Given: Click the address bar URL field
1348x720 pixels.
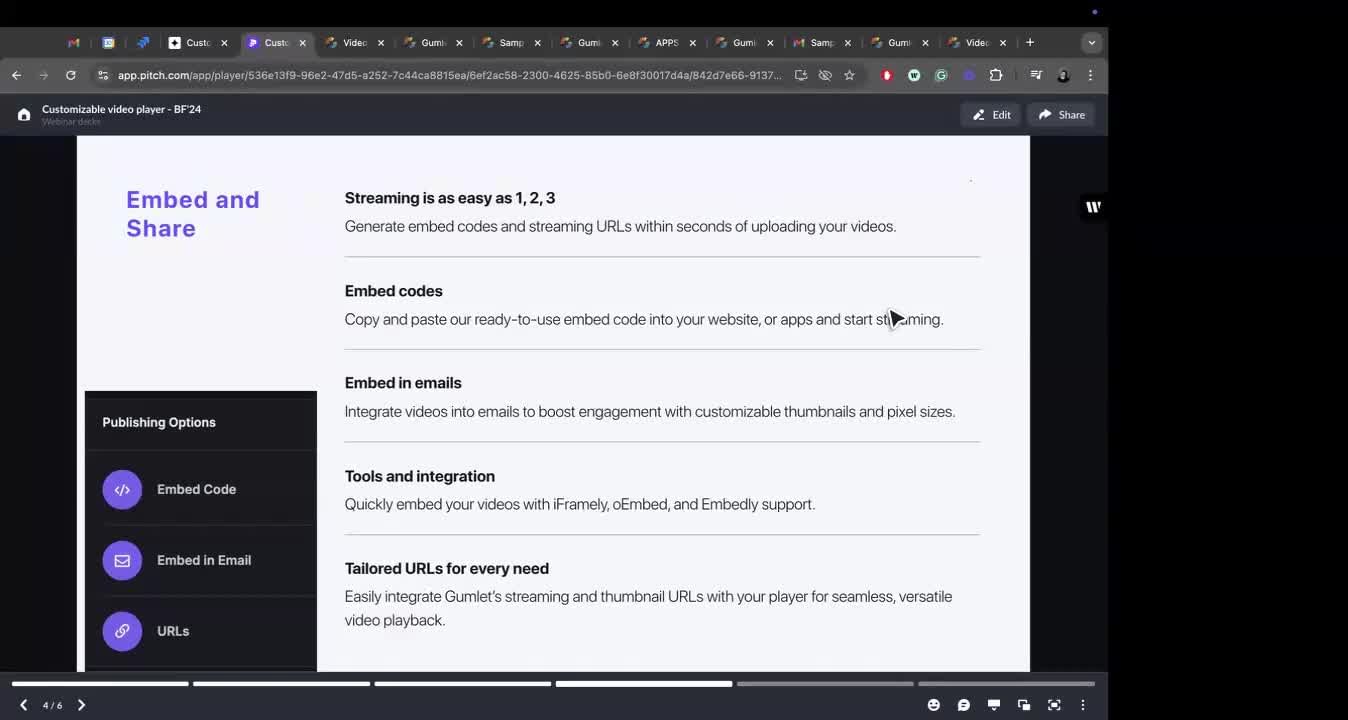Looking at the screenshot, I should [x=448, y=75].
